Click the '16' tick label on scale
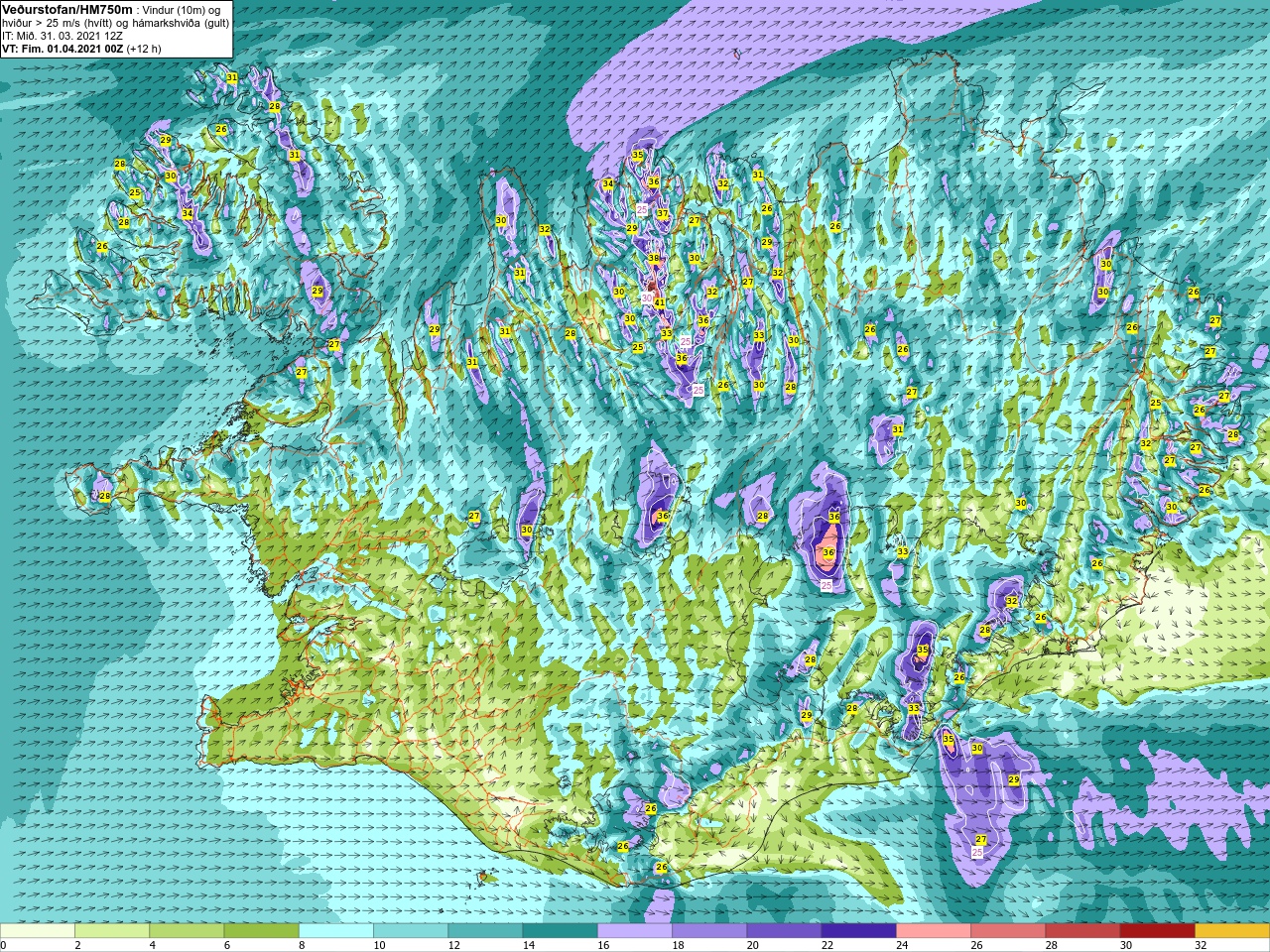 pos(603,944)
